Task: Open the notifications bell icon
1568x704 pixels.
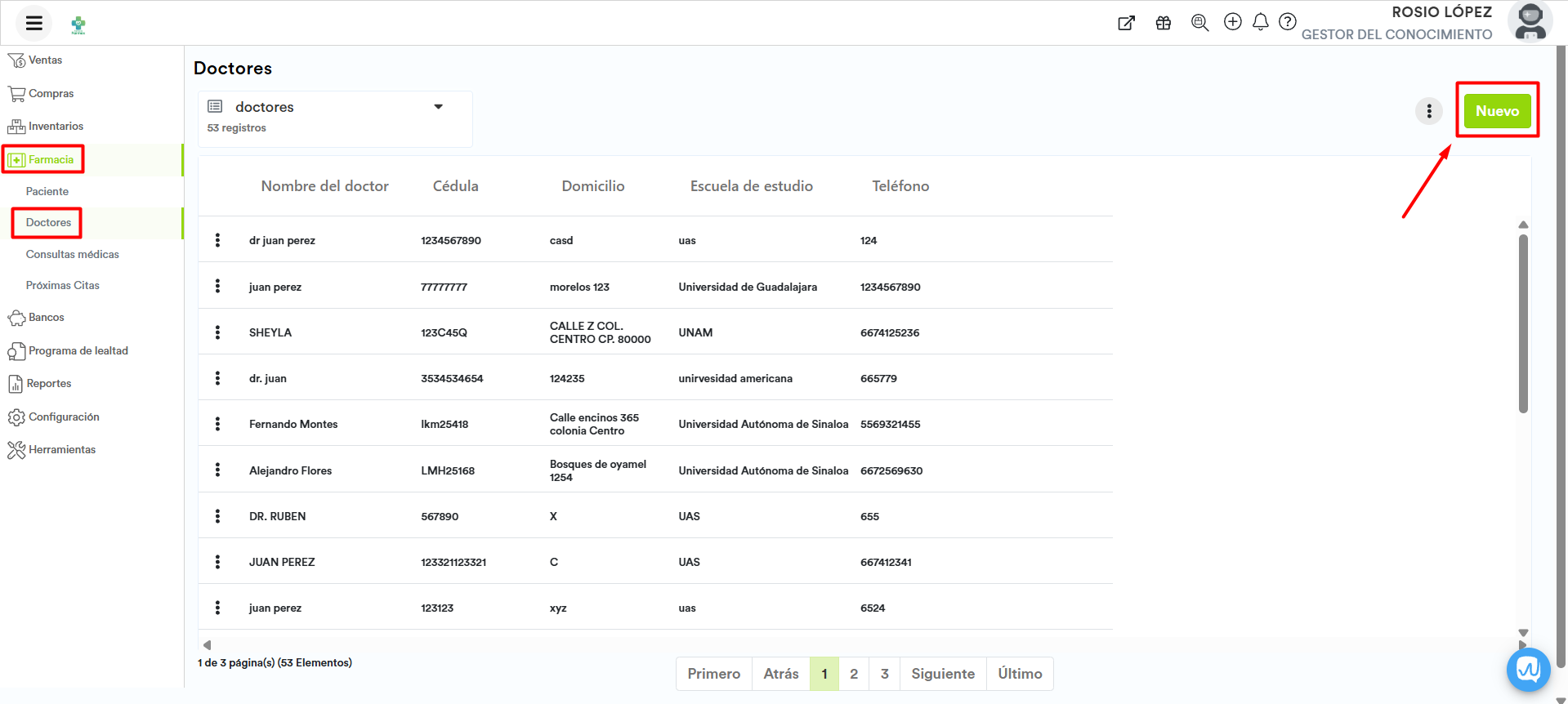Action: [1261, 22]
